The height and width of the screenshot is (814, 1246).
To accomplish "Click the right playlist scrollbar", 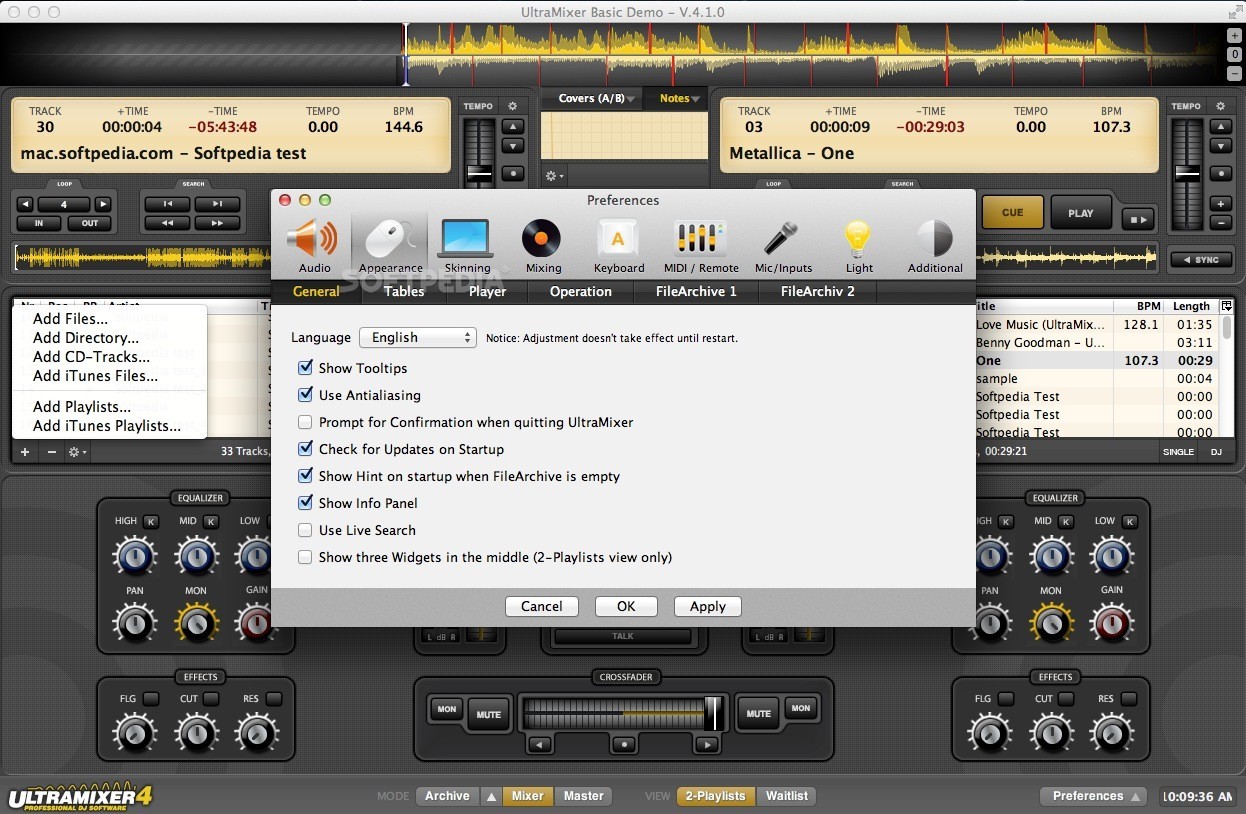I will (1227, 329).
